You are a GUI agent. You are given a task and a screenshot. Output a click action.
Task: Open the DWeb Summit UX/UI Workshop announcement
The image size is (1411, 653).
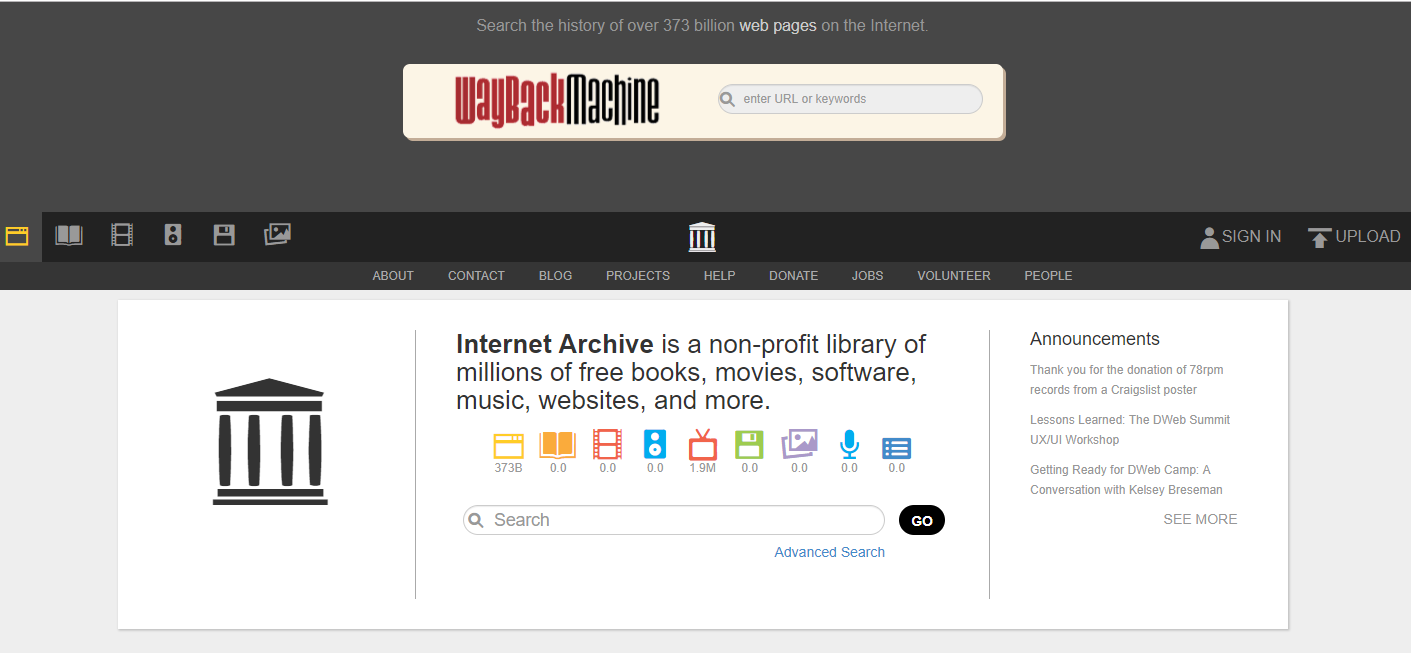point(1130,430)
